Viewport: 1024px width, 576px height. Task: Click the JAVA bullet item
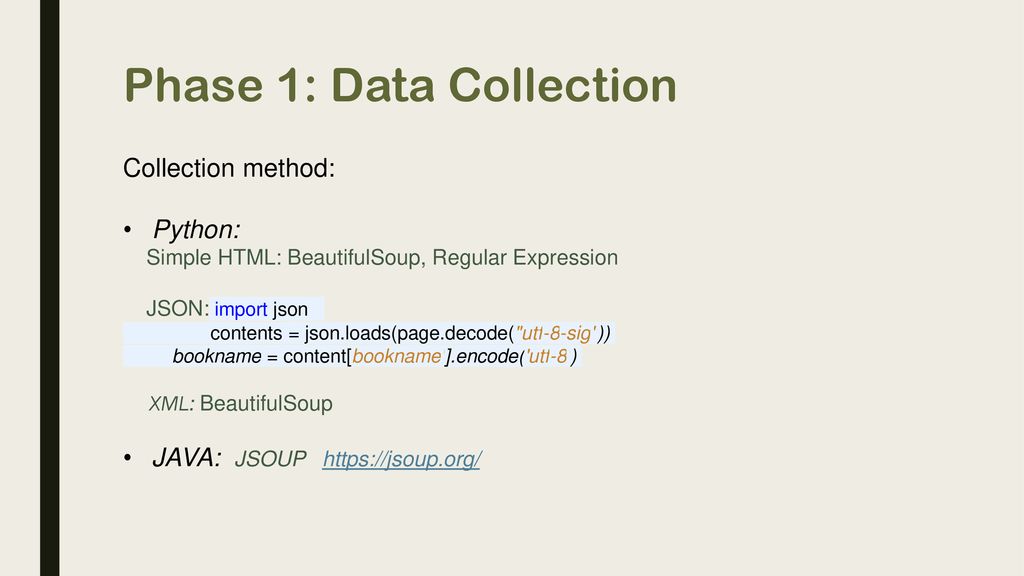[187, 458]
